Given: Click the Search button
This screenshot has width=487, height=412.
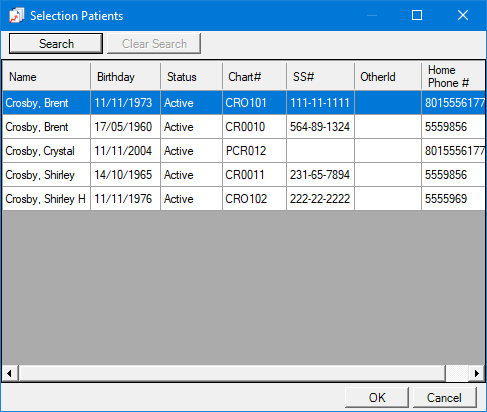Looking at the screenshot, I should click(56, 43).
